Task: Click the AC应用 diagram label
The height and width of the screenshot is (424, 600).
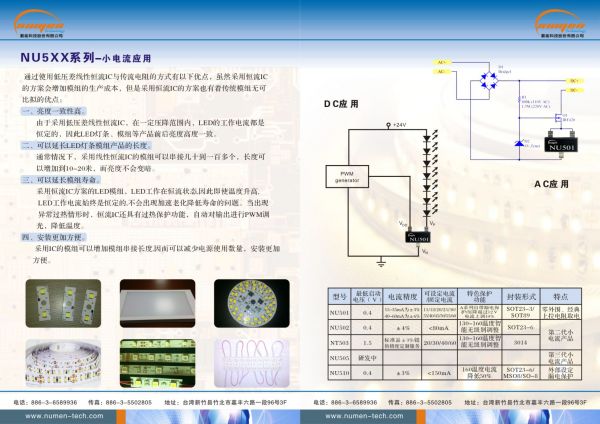Action: click(551, 184)
